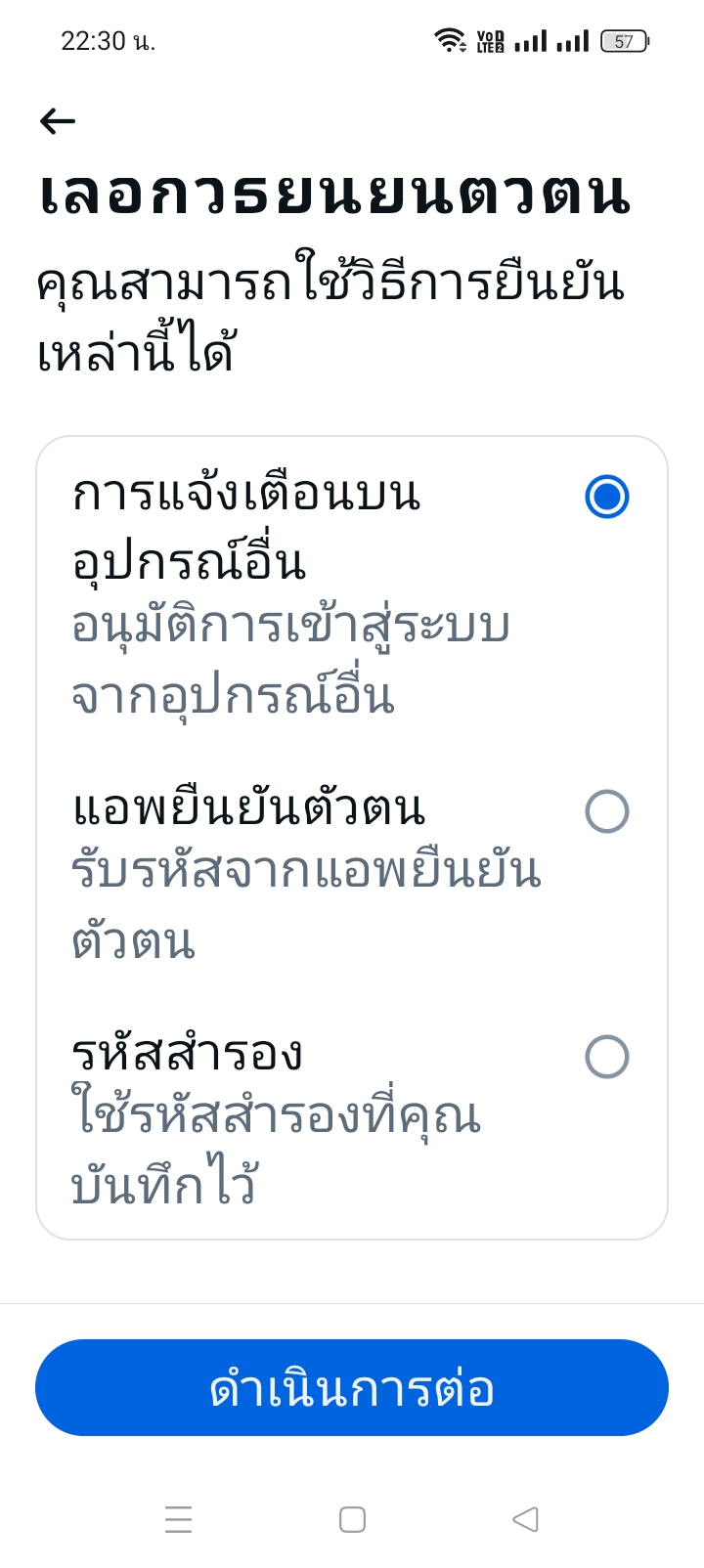Tap the blue ดำเนินการต่อ button
The width and height of the screenshot is (704, 1568).
[352, 1388]
